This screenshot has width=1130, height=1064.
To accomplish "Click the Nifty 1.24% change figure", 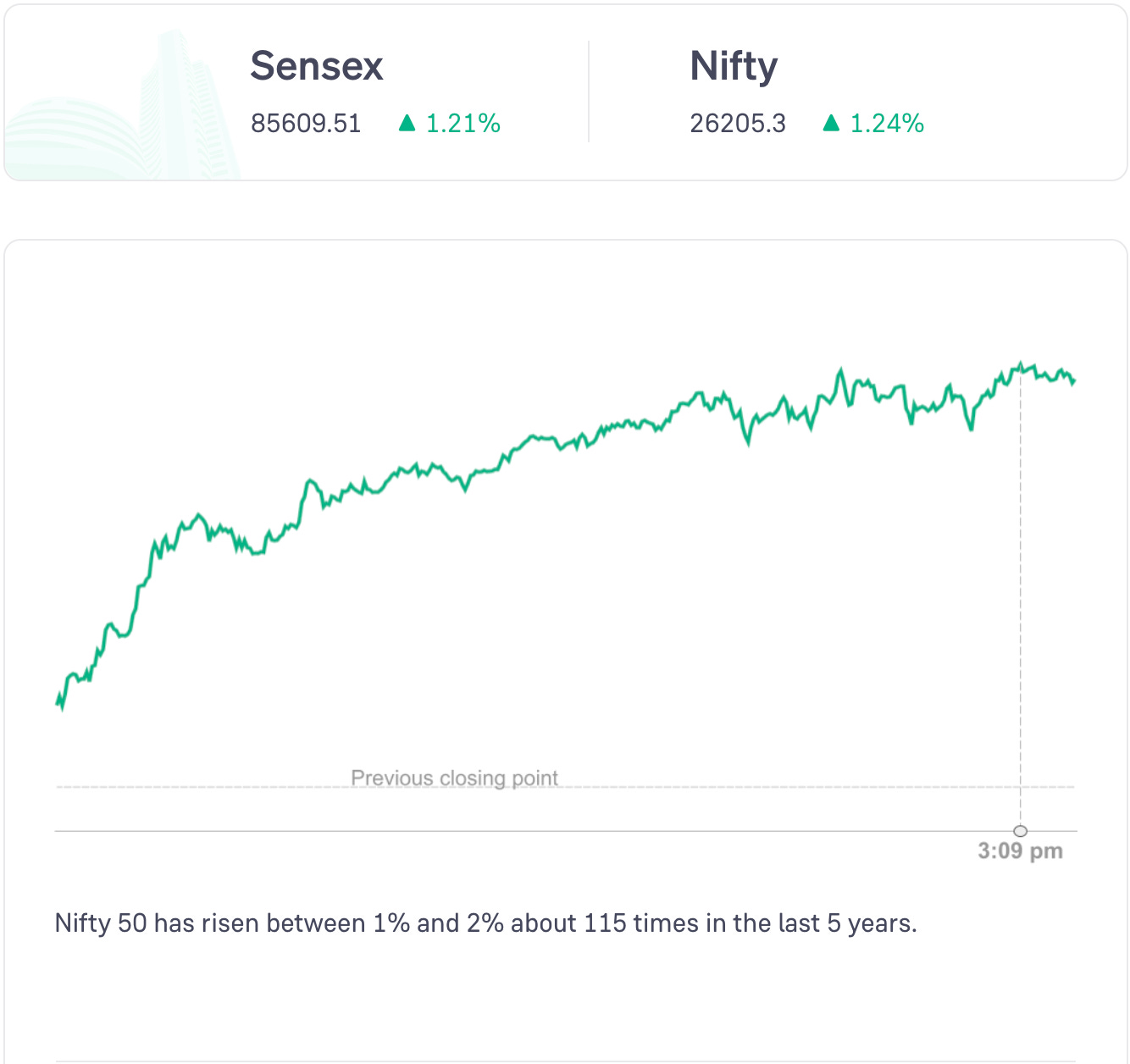I will pos(887,124).
